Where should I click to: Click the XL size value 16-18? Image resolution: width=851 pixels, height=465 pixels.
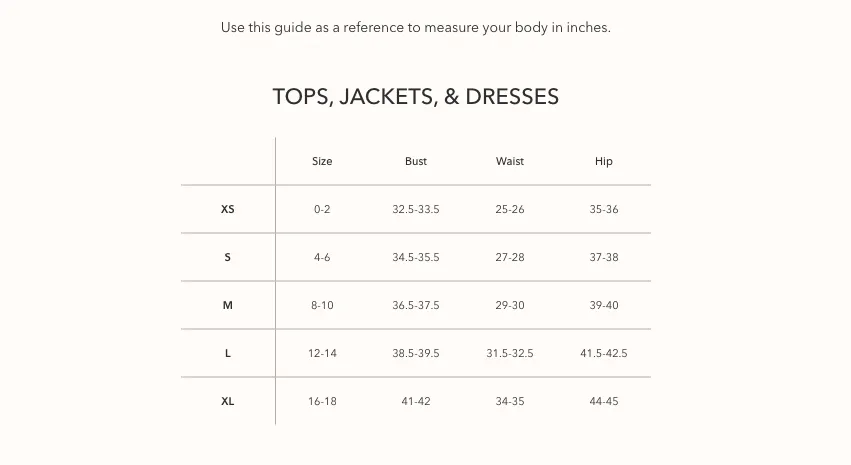pyautogui.click(x=322, y=402)
